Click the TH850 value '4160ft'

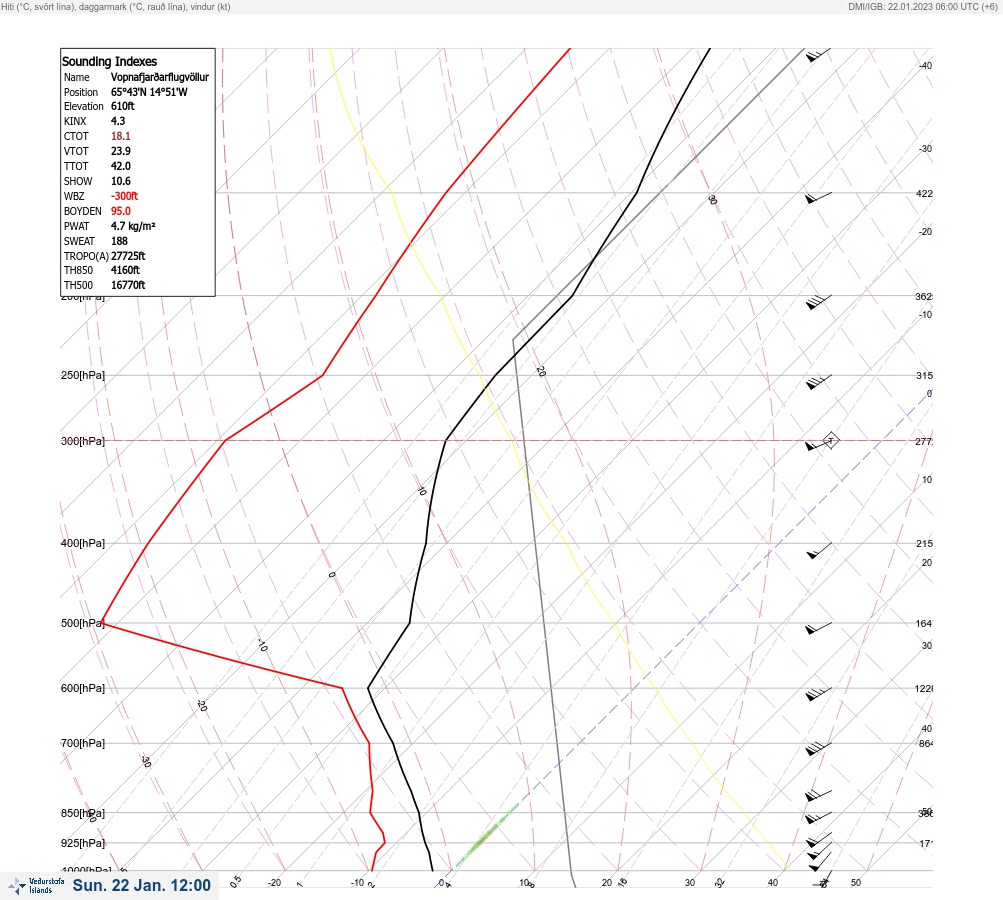[x=125, y=271]
